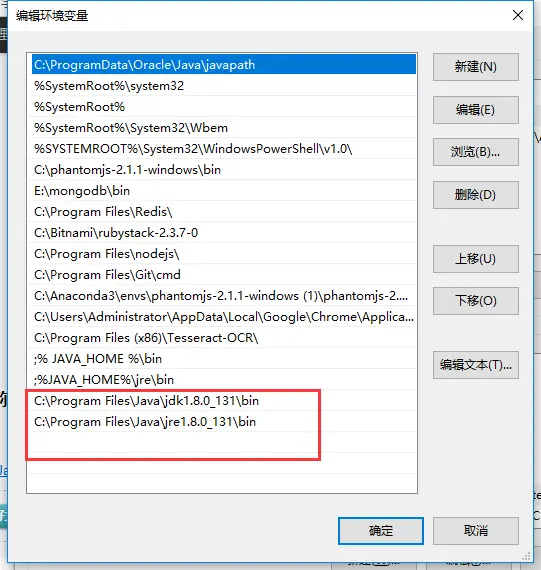Select the Google\Chrome\Applica... path entry
Viewport: 541px width, 570px height.
tap(224, 317)
